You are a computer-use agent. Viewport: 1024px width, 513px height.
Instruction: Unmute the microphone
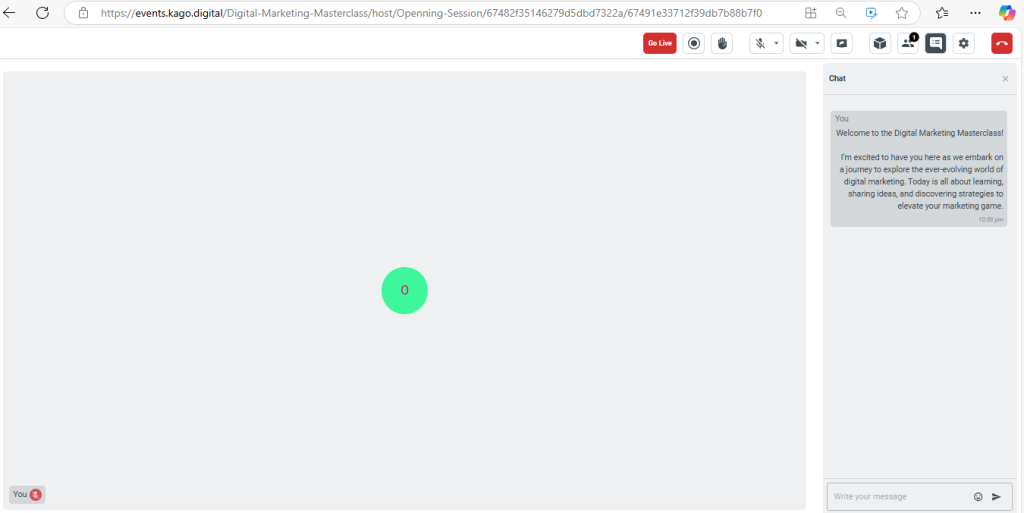coord(760,43)
